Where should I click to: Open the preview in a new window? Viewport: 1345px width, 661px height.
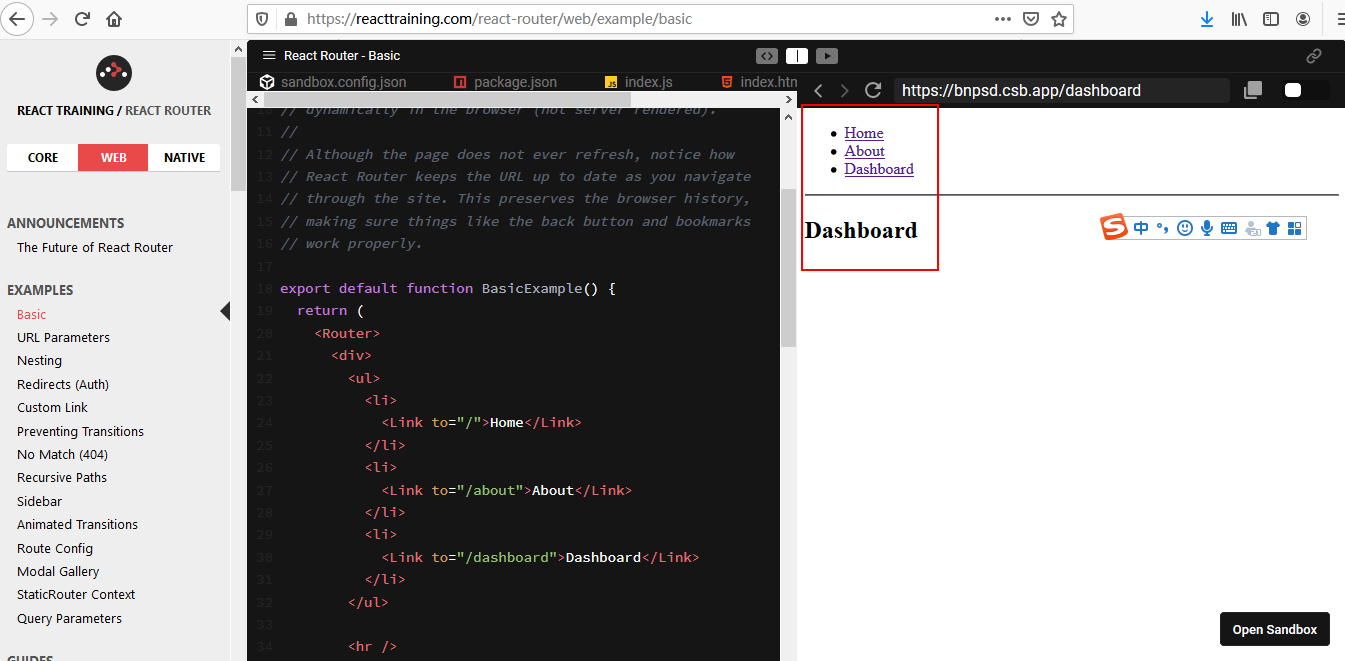tap(1253, 90)
